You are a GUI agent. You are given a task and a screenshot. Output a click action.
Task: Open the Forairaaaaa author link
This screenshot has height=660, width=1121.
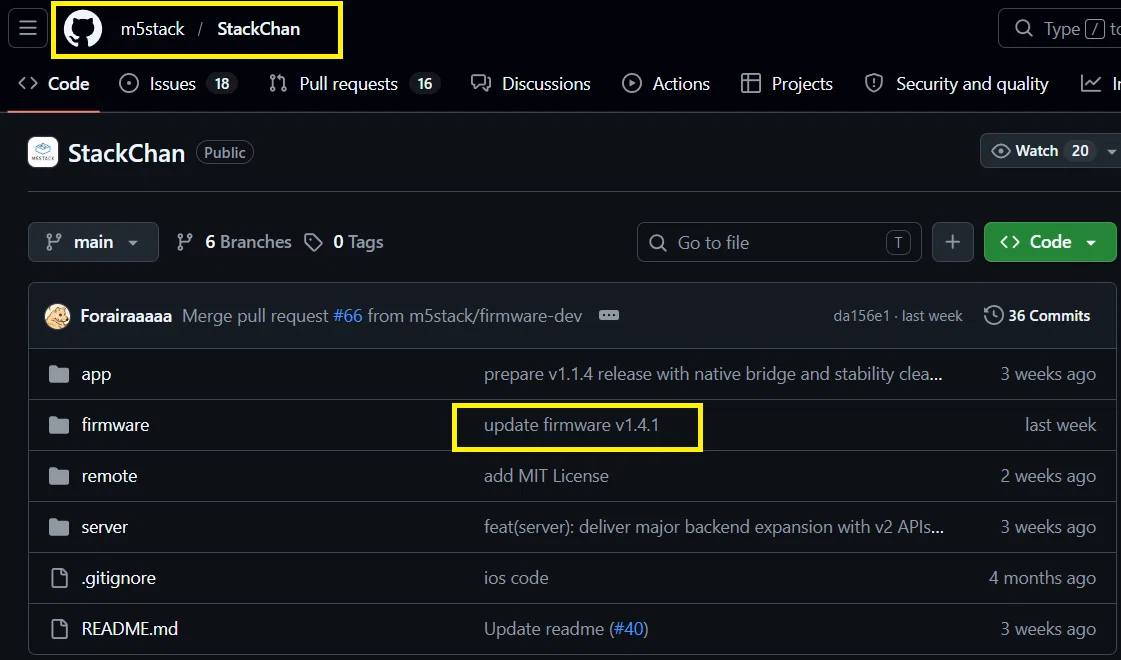[126, 316]
